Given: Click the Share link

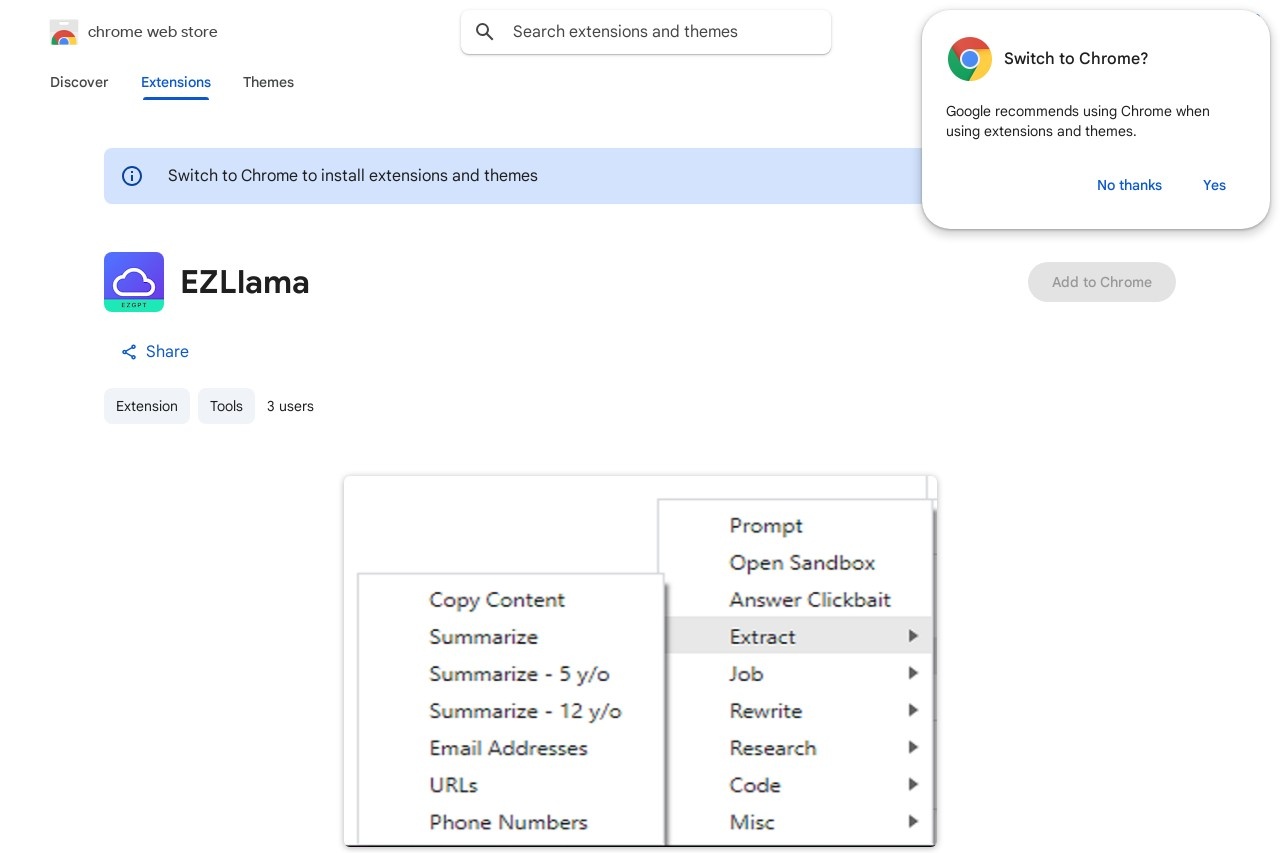Looking at the screenshot, I should click(155, 352).
